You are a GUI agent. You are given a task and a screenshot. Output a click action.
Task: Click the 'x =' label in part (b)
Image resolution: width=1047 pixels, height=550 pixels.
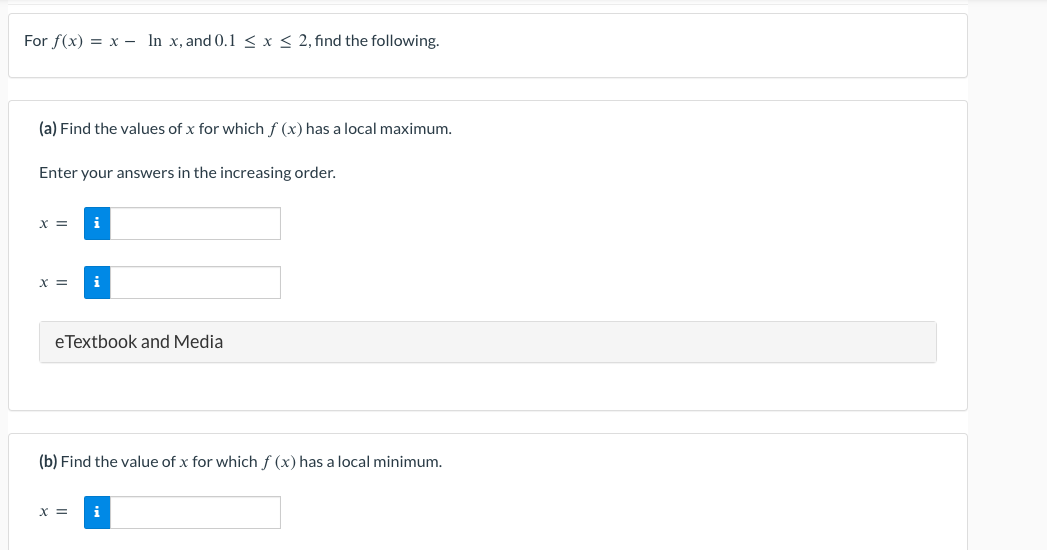[53, 513]
